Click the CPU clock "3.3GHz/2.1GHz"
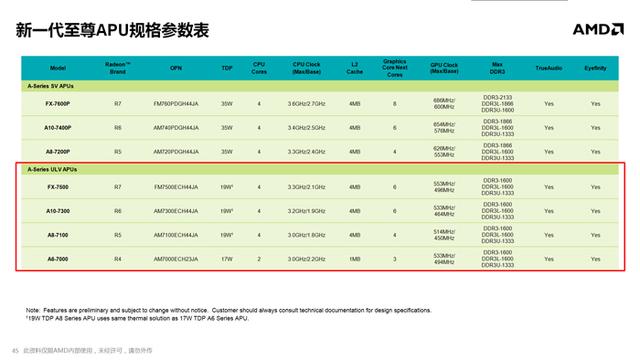The image size is (640, 360). [x=307, y=187]
